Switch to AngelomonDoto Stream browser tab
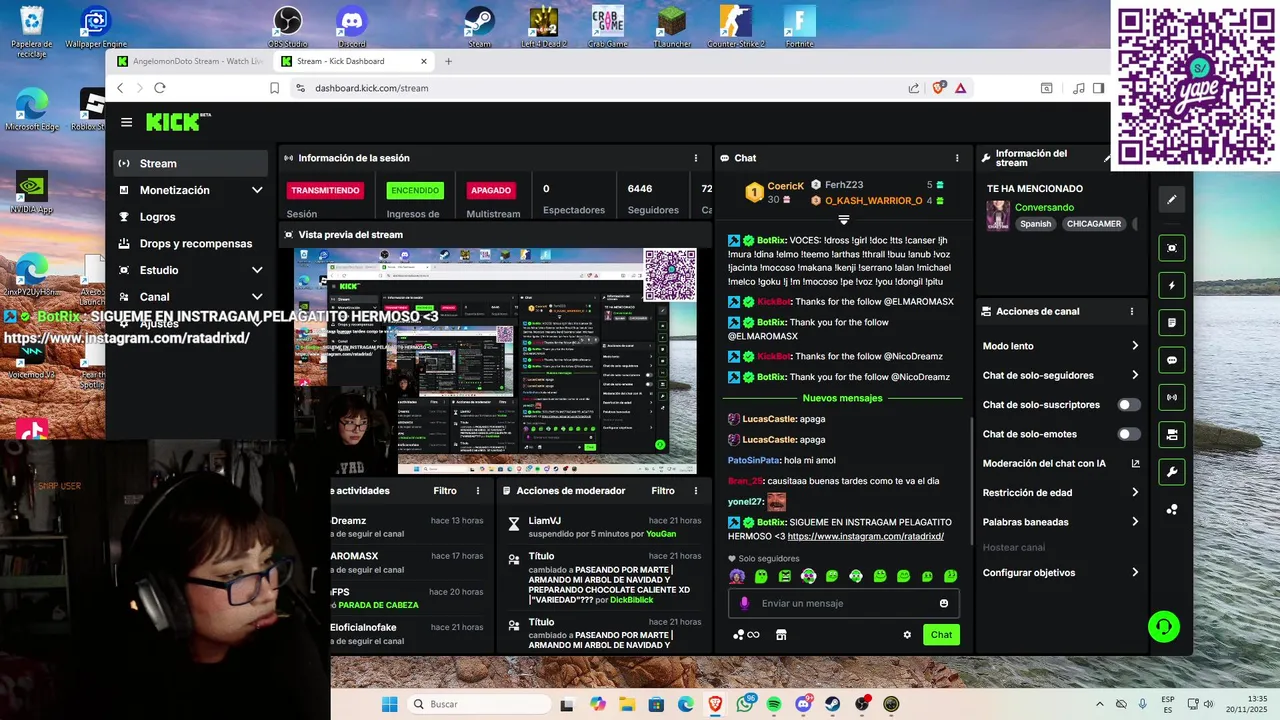This screenshot has width=1280, height=720. click(x=188, y=61)
